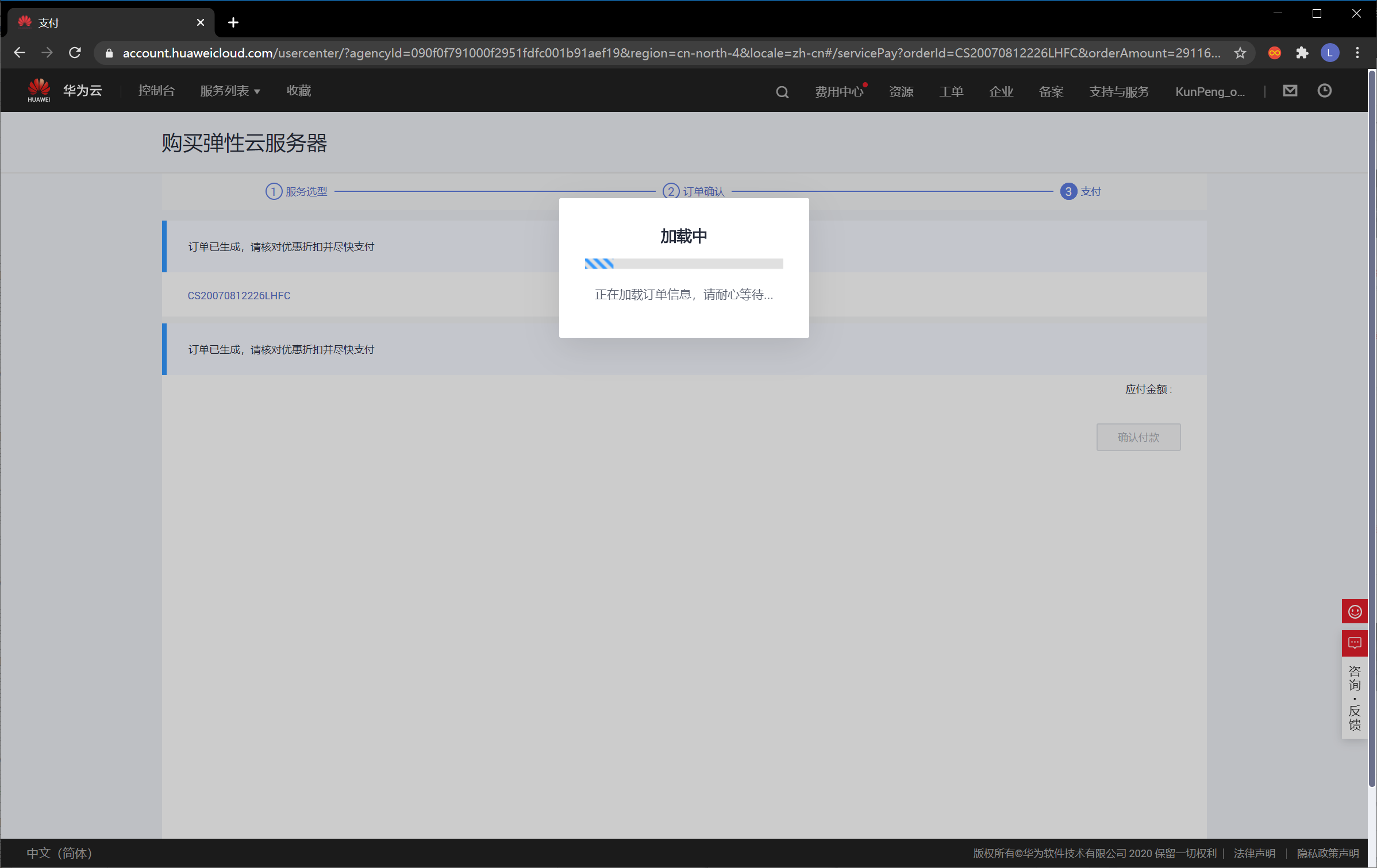Click the clock history icon
The image size is (1377, 868).
[x=1324, y=91]
